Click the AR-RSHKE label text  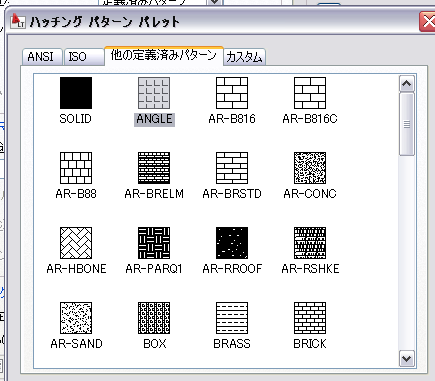(310, 269)
